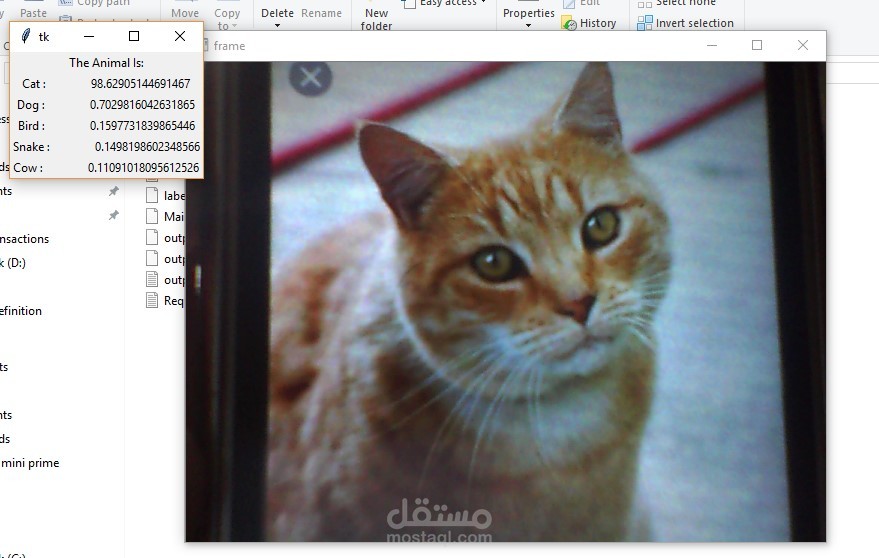
Task: Click the Dog label in tk window
Action: click(31, 105)
